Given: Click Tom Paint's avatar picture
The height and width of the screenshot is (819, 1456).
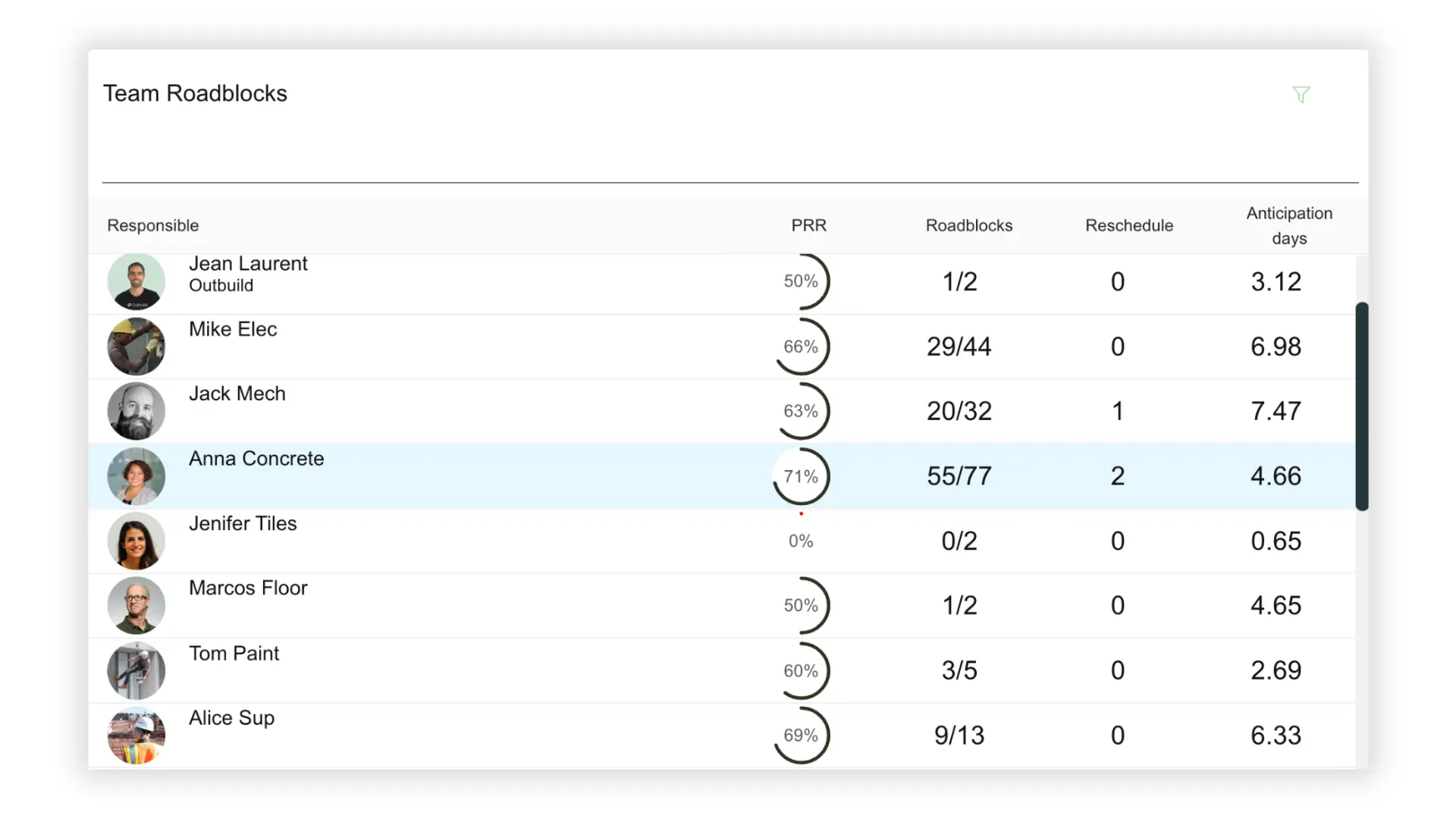Looking at the screenshot, I should [136, 671].
